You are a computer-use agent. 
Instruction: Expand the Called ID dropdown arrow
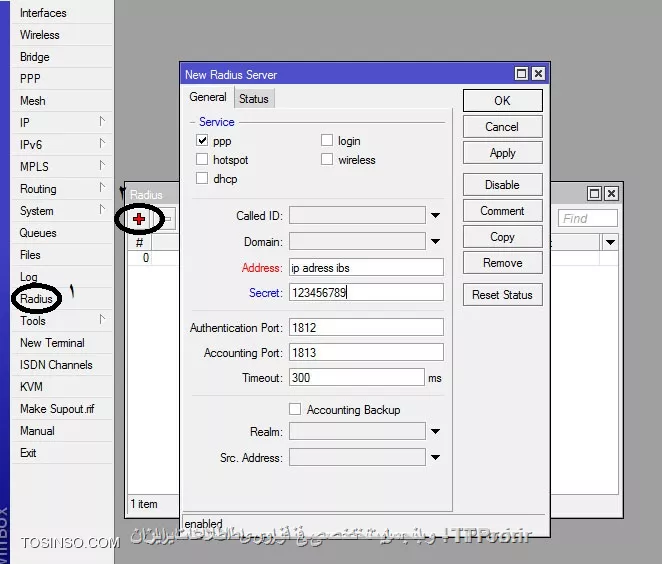pos(435,215)
